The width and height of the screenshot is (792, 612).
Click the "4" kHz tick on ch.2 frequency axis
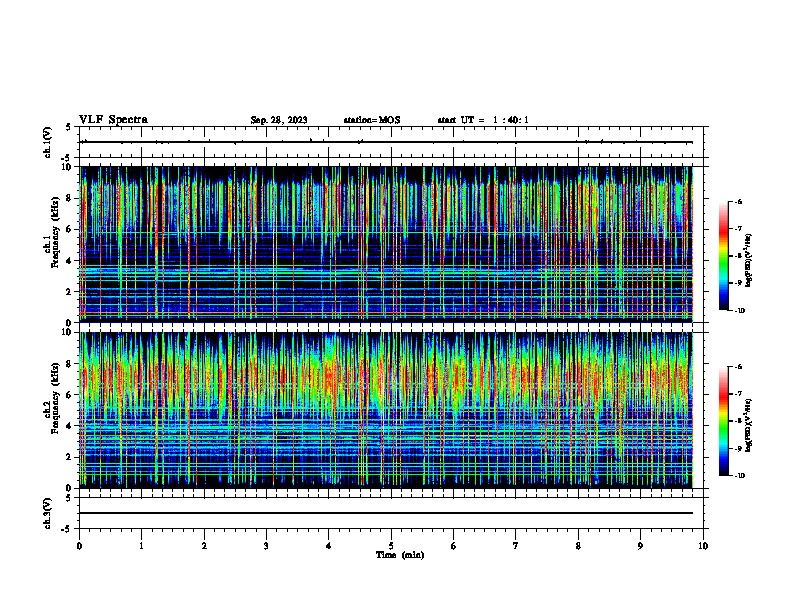tap(70, 426)
